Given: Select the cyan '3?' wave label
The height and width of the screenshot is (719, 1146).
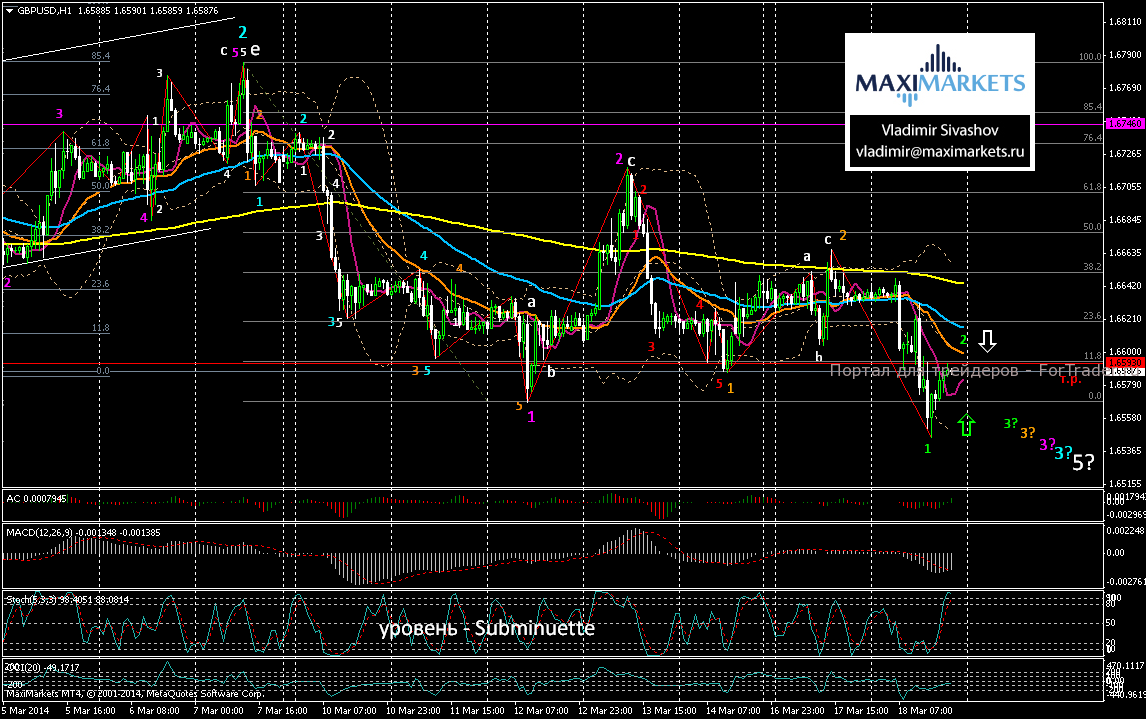Looking at the screenshot, I should pos(1064,453).
